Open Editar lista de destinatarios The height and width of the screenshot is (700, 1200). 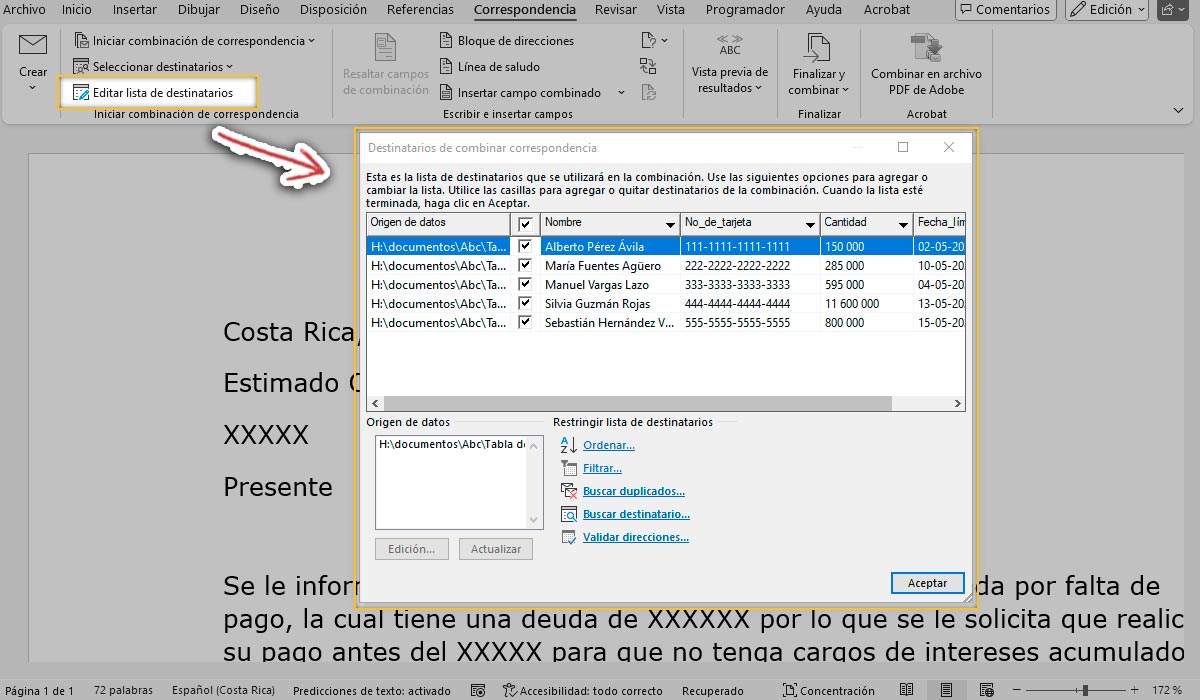tap(162, 93)
